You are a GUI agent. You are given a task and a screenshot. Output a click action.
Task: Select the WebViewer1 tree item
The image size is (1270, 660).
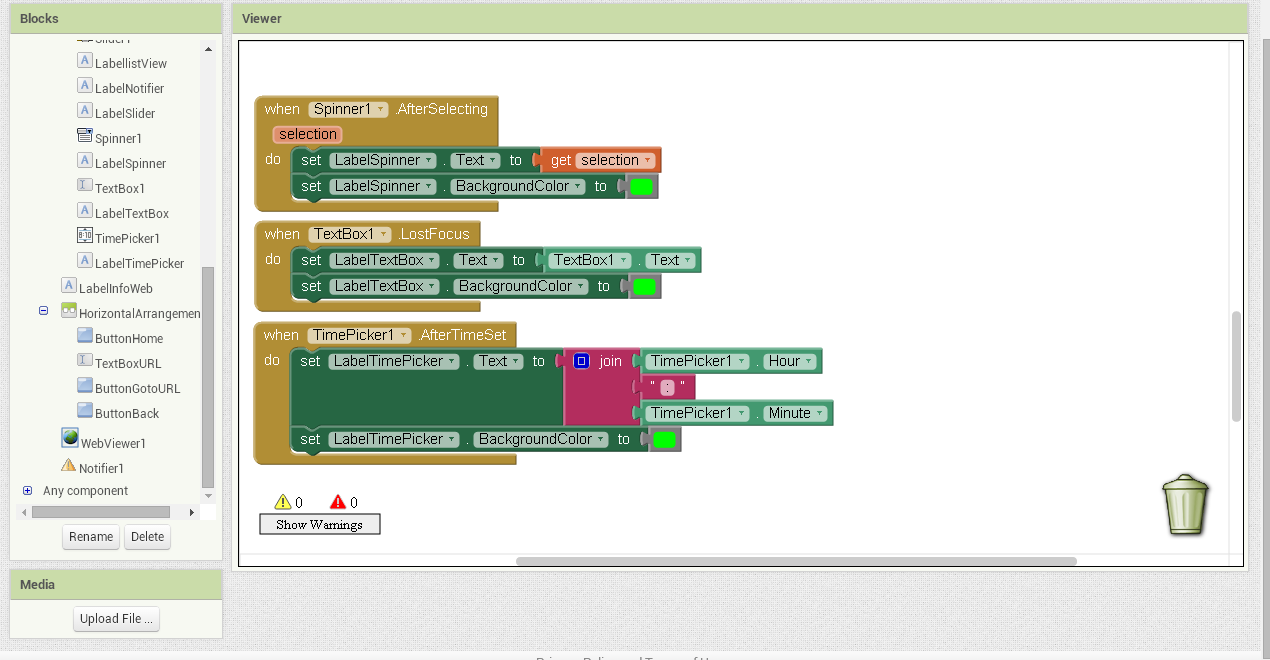(113, 443)
